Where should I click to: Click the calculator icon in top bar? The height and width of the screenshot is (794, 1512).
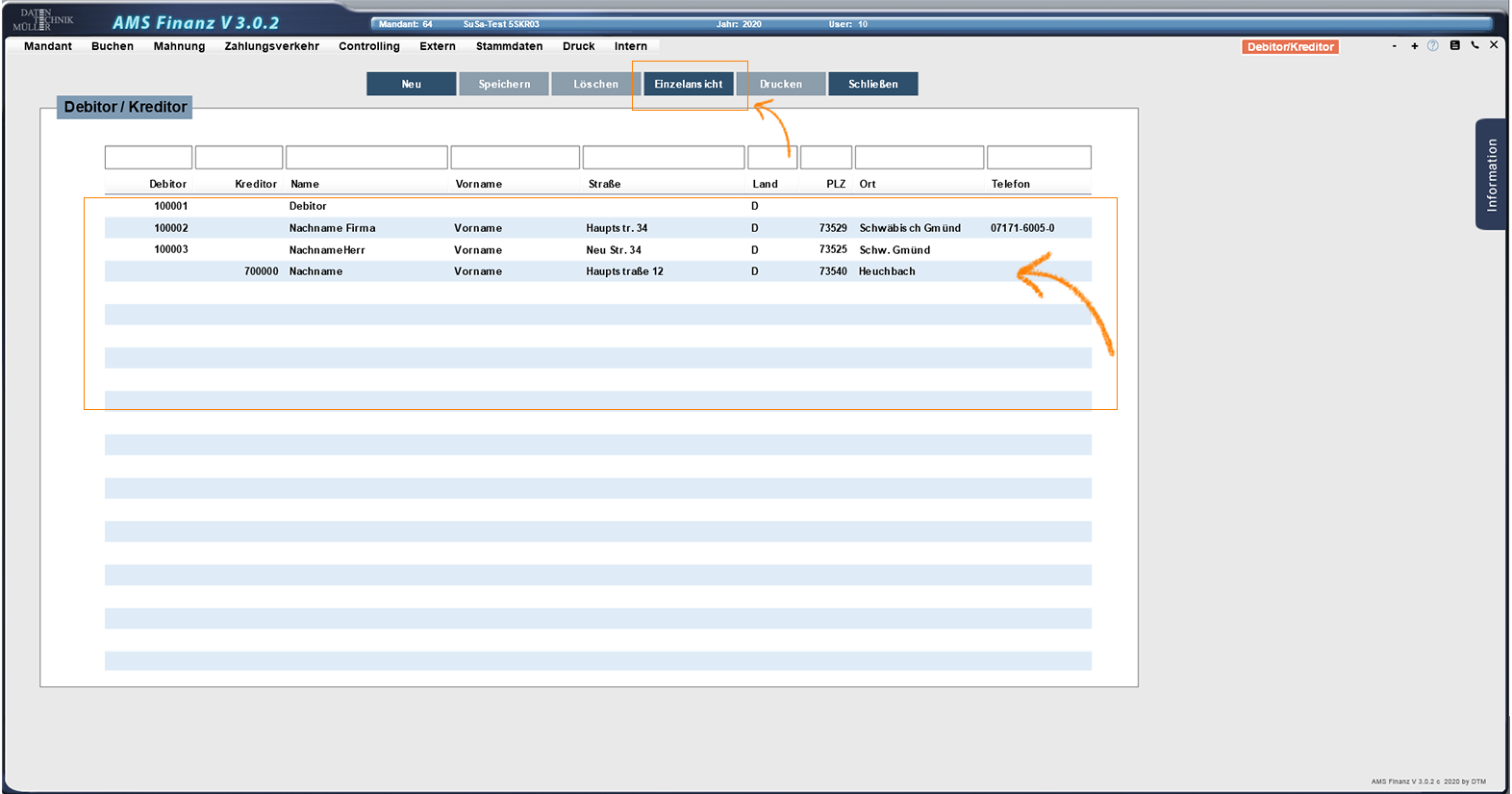click(x=1454, y=45)
